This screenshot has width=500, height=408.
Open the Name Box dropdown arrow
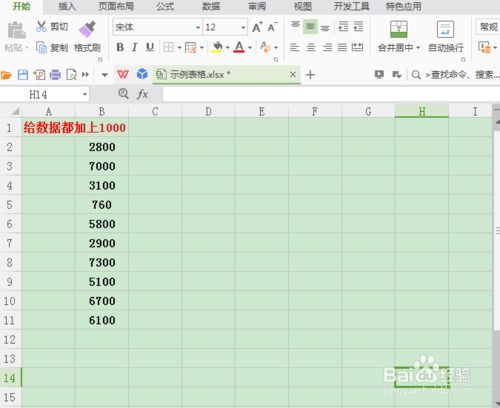coord(85,95)
